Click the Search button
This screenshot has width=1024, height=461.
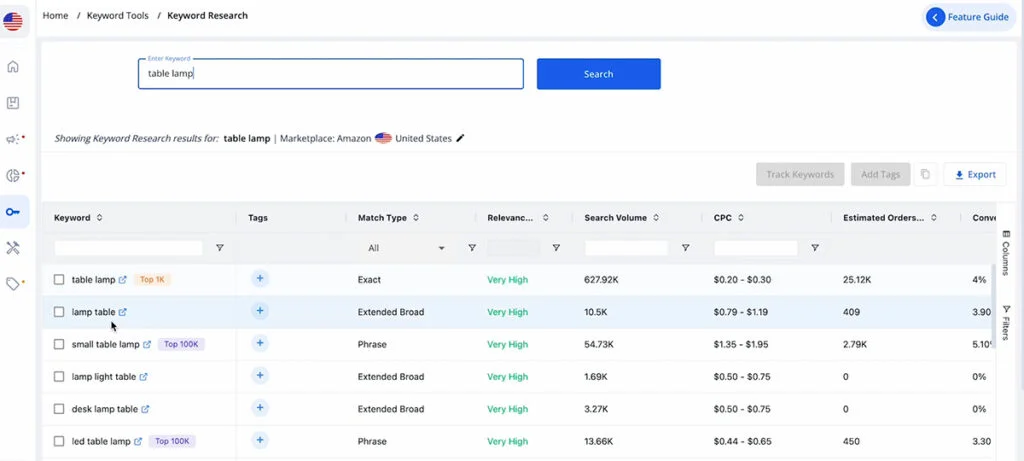(x=599, y=74)
